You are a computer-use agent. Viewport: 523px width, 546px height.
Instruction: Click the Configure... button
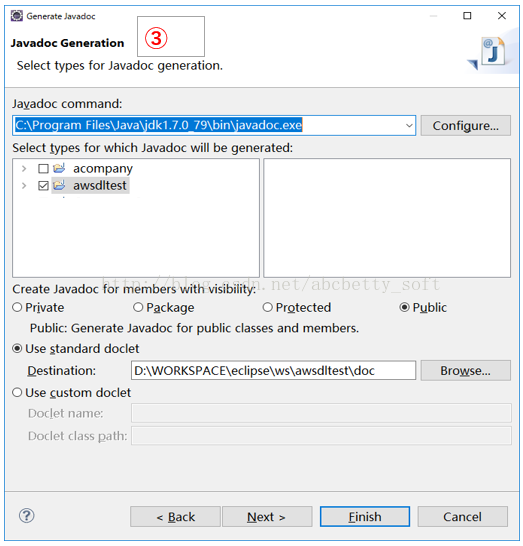pos(466,126)
